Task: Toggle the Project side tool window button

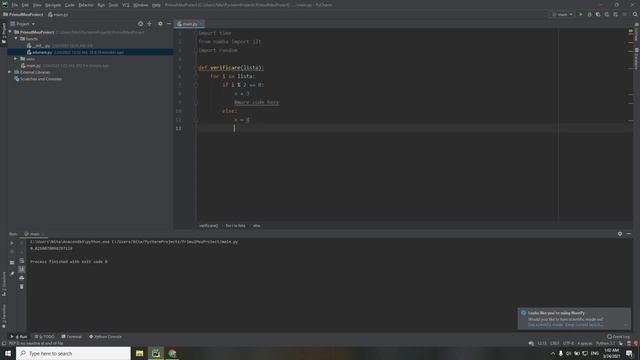Action: [x=4, y=33]
